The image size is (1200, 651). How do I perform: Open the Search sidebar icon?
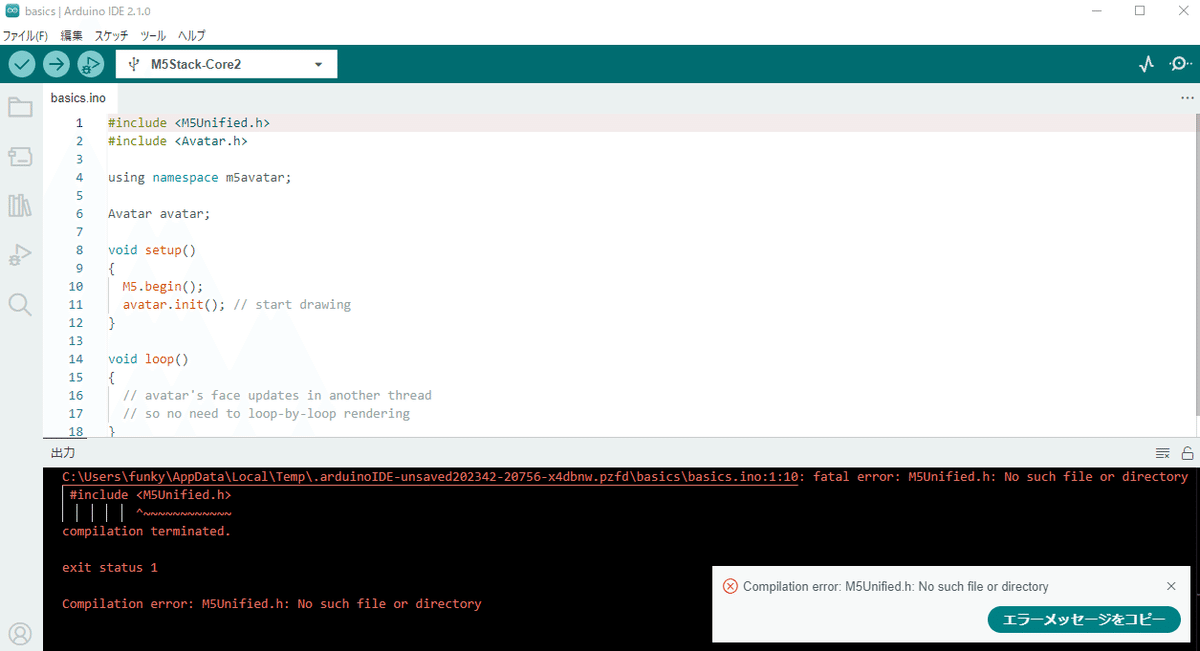(20, 304)
